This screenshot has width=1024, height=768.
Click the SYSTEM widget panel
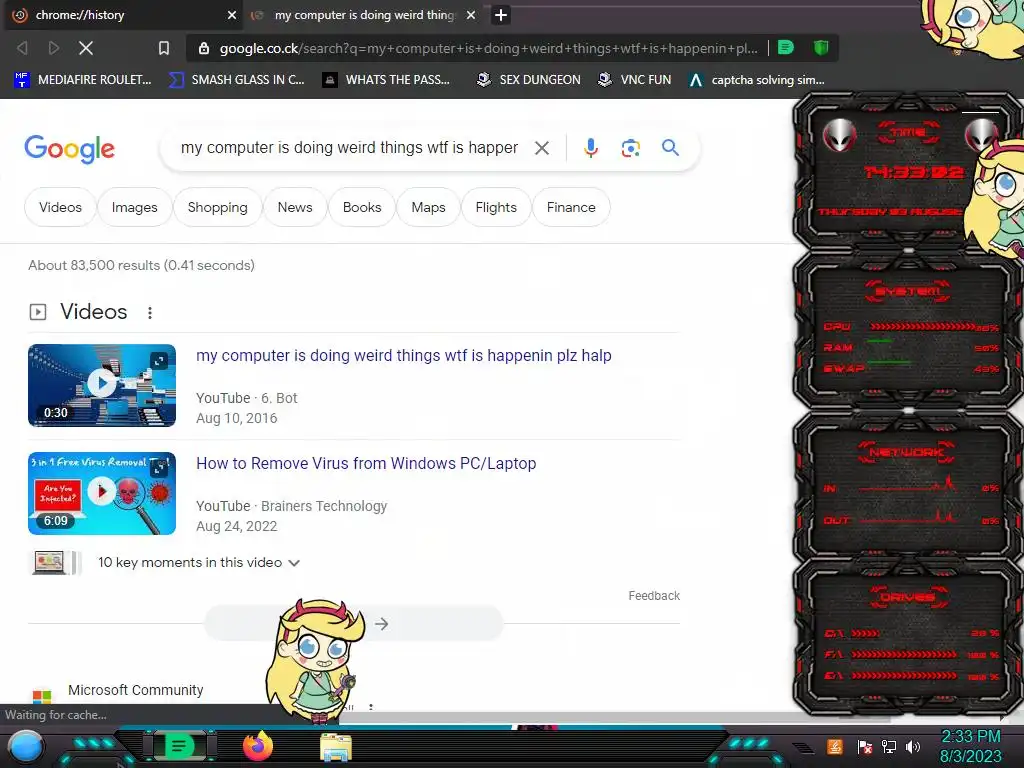(x=908, y=330)
